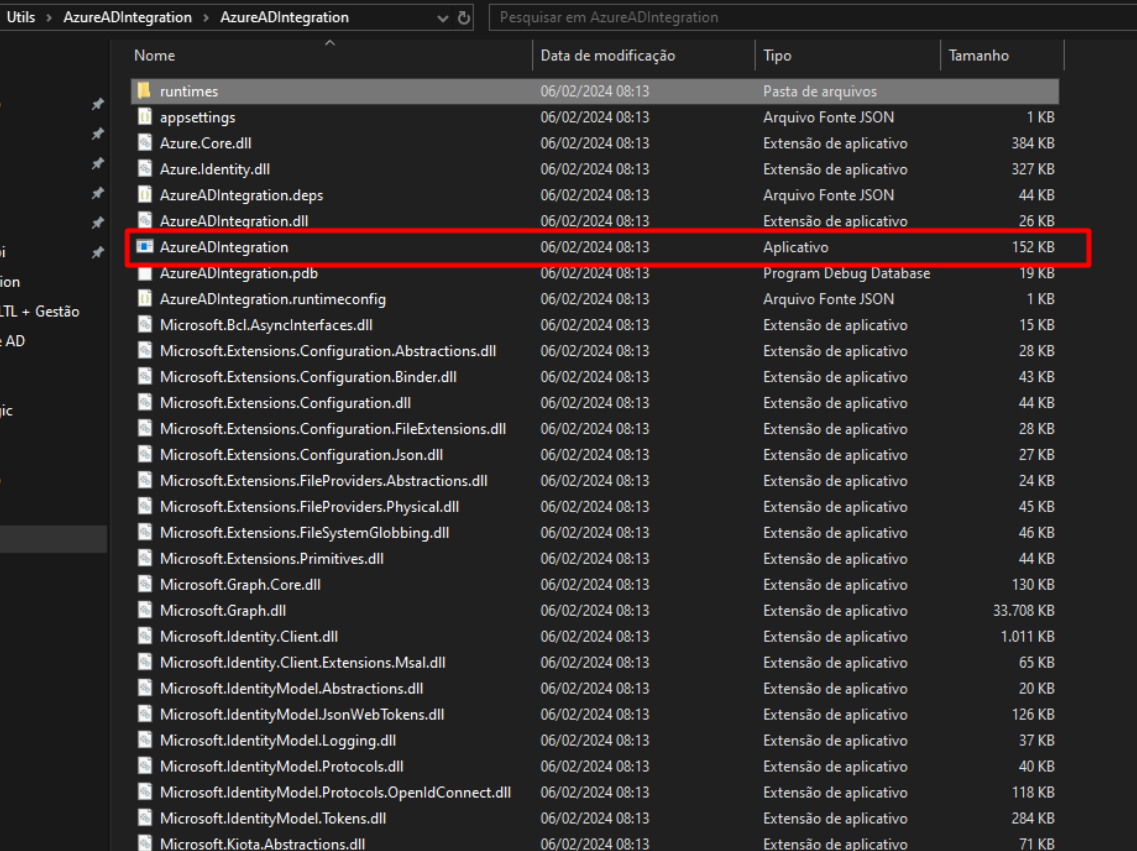Select the Microsoft.Extensions.Configuration.Abstractions.dll icon
The image size is (1137, 851).
coord(145,351)
